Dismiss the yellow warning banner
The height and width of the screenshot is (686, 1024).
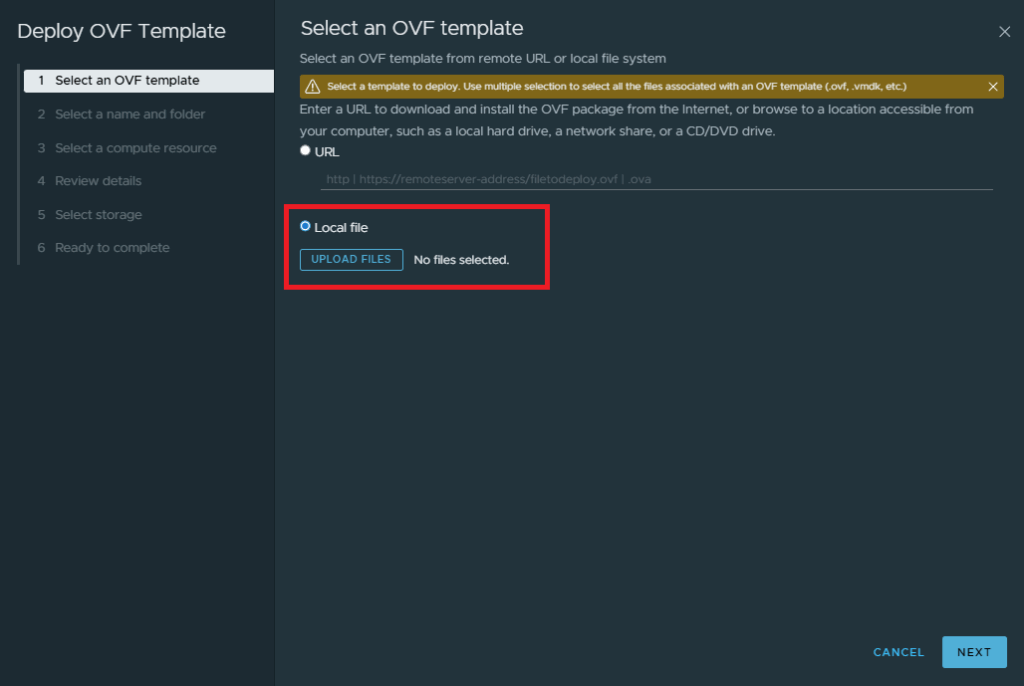[x=993, y=87]
